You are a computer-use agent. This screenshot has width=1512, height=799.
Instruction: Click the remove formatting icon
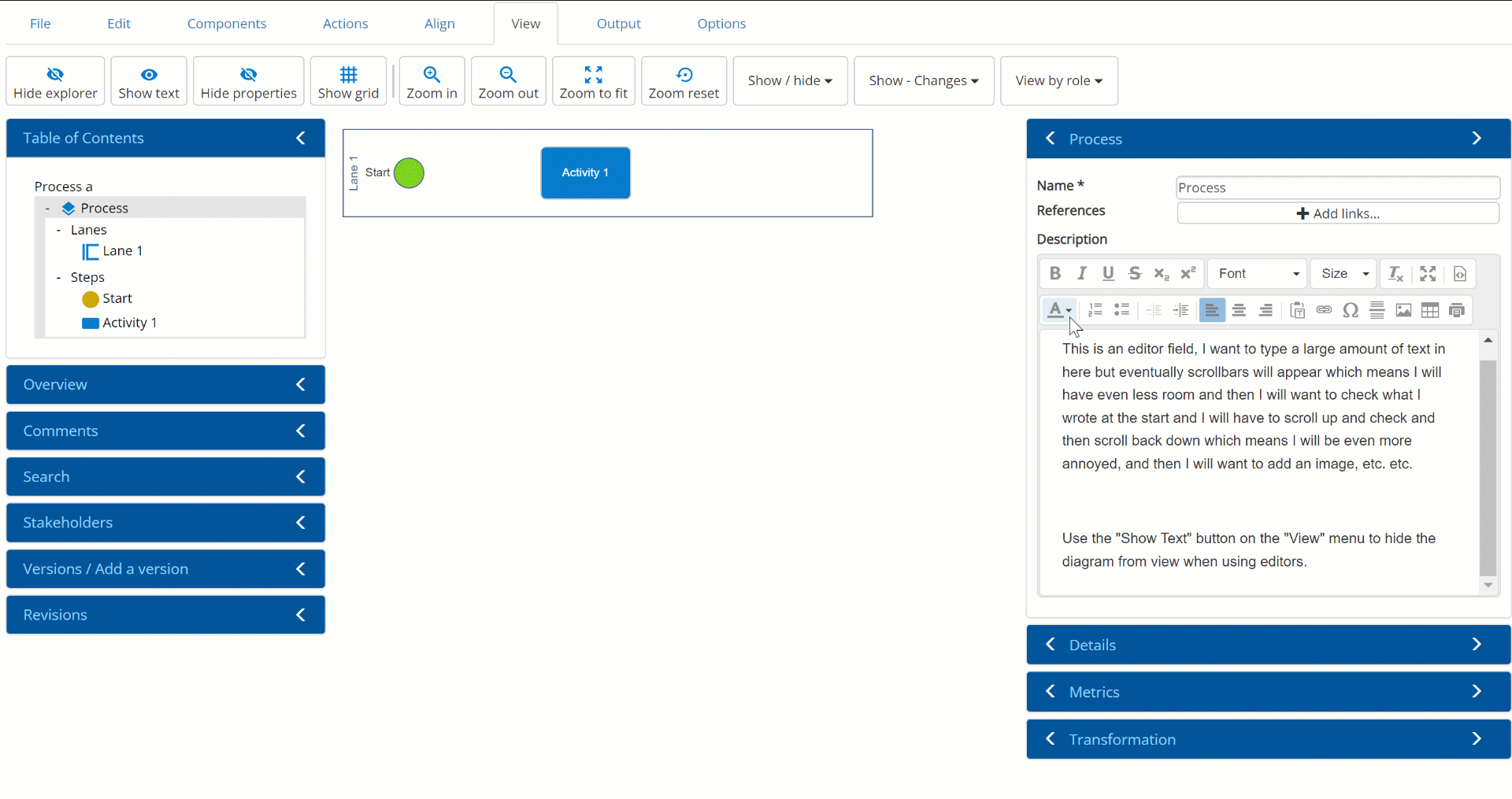pos(1395,273)
